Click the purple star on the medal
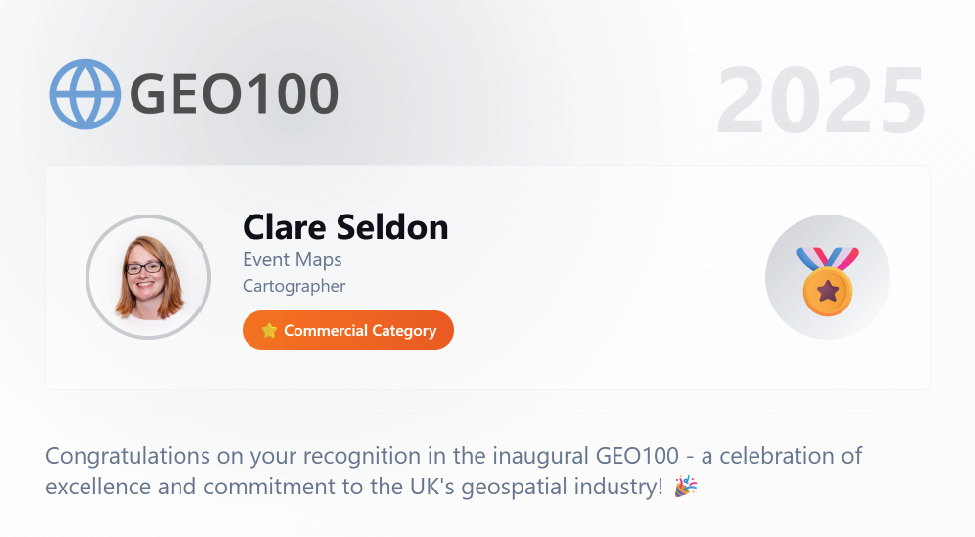Screen dimensions: 975x537 coord(827,291)
